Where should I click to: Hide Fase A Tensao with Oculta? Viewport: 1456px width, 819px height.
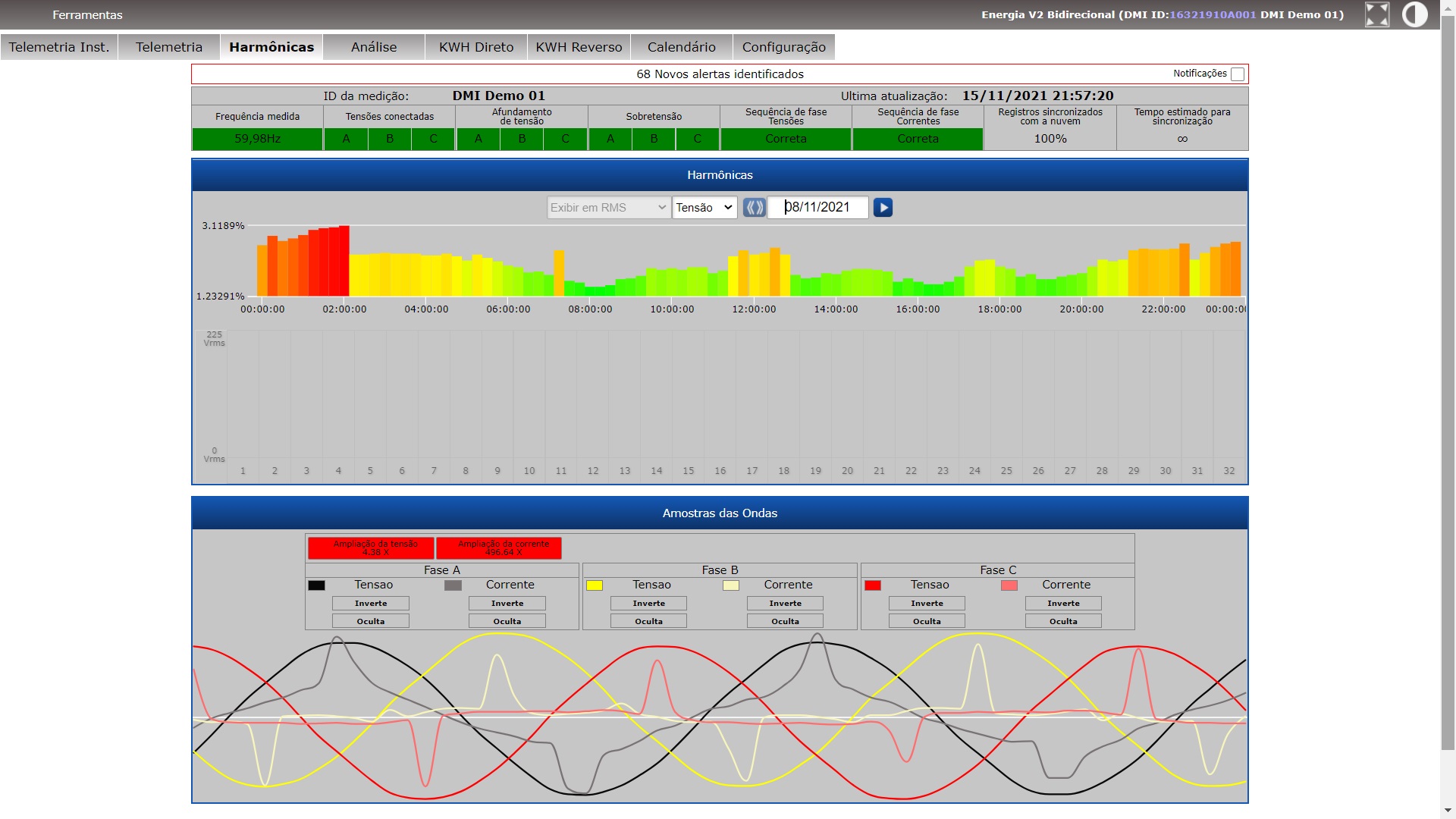[x=371, y=621]
